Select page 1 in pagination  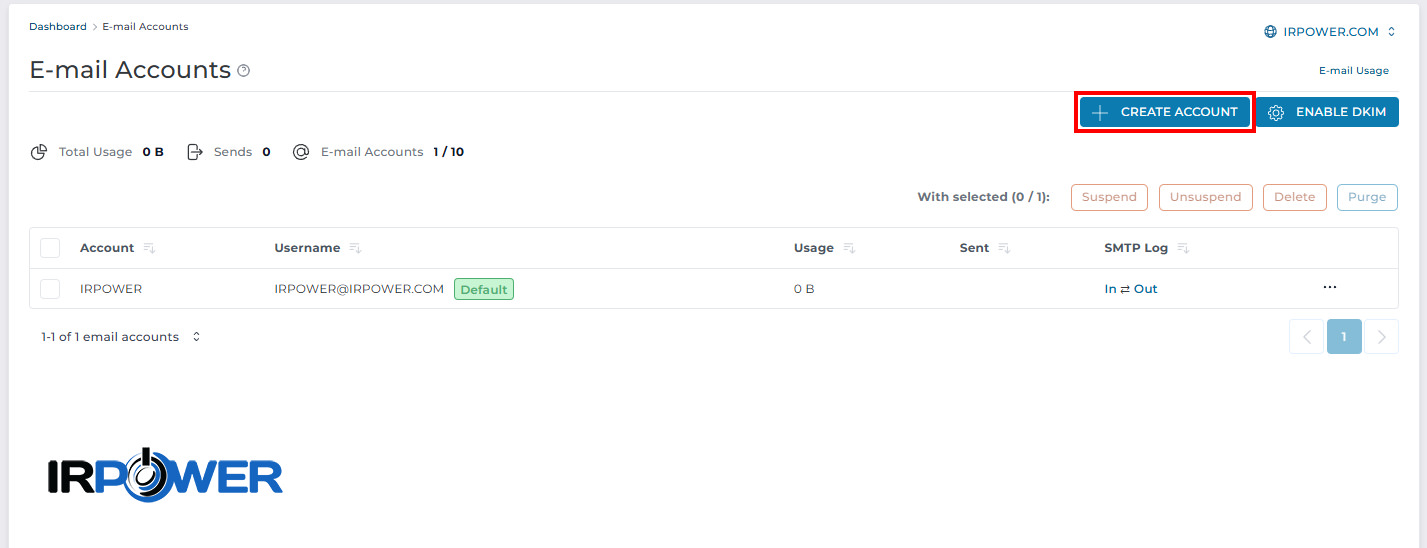(1344, 337)
